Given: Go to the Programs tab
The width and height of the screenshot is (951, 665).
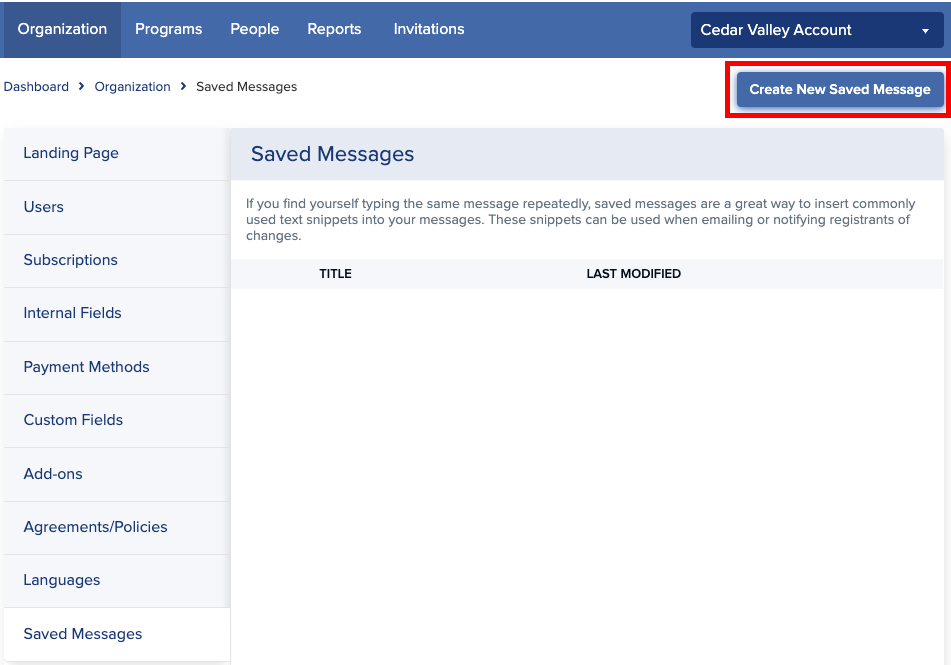Looking at the screenshot, I should (x=169, y=29).
